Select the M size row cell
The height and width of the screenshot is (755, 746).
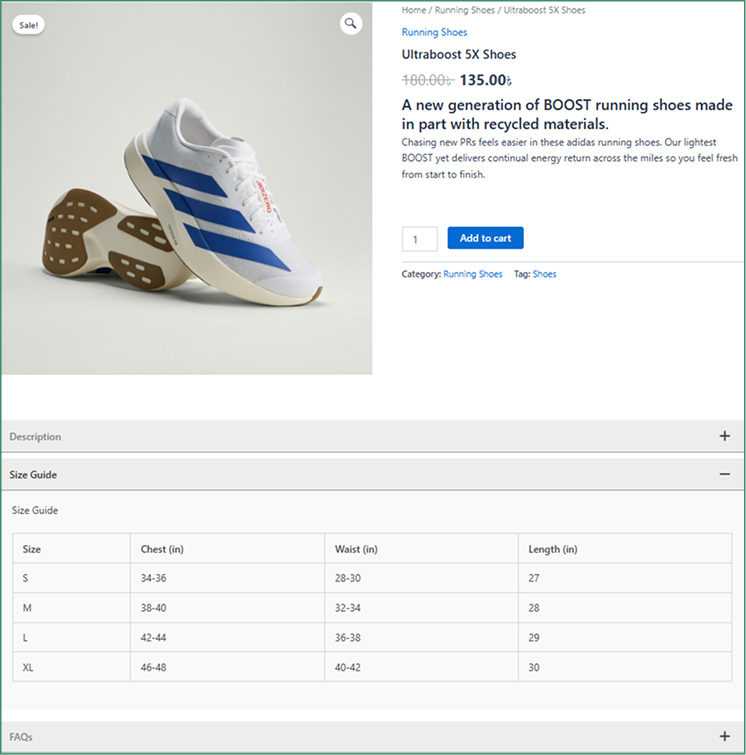tap(71, 608)
